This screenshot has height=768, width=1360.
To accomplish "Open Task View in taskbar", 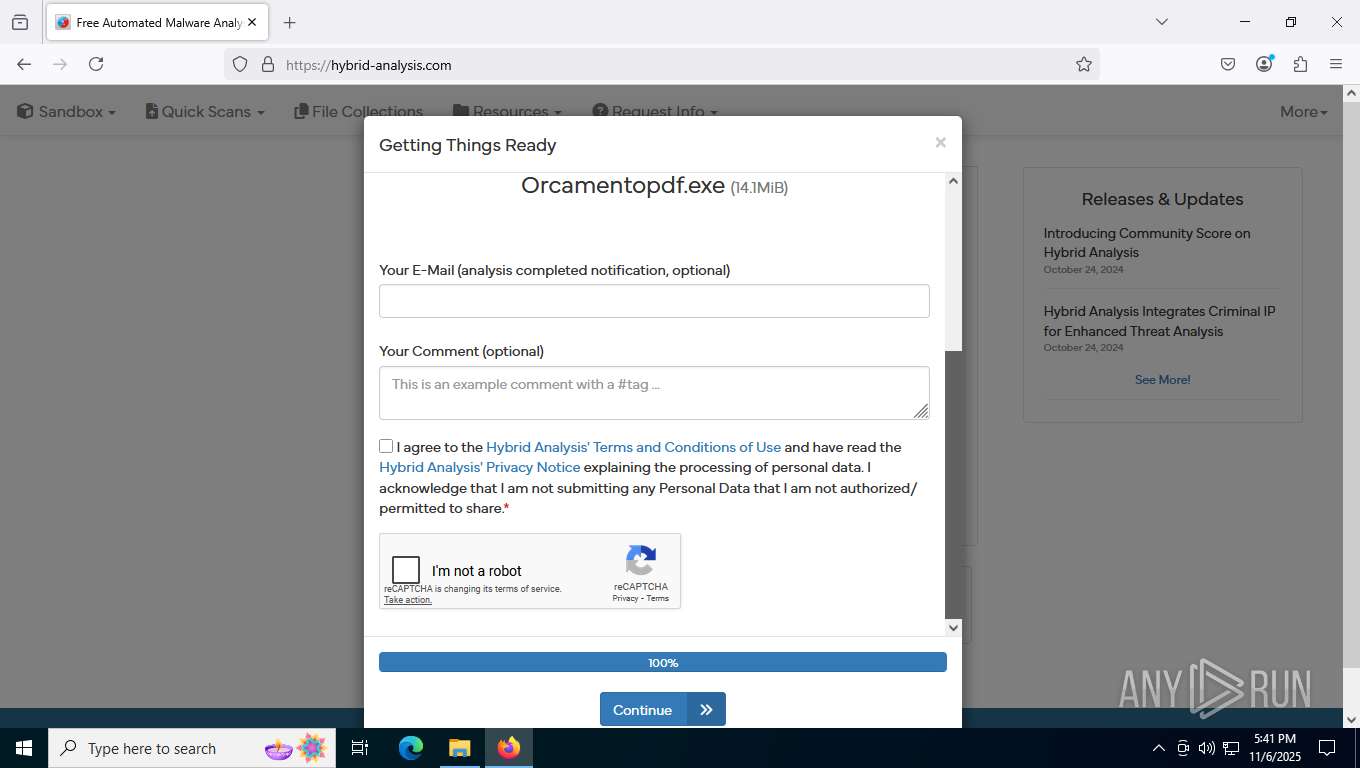I will (360, 748).
